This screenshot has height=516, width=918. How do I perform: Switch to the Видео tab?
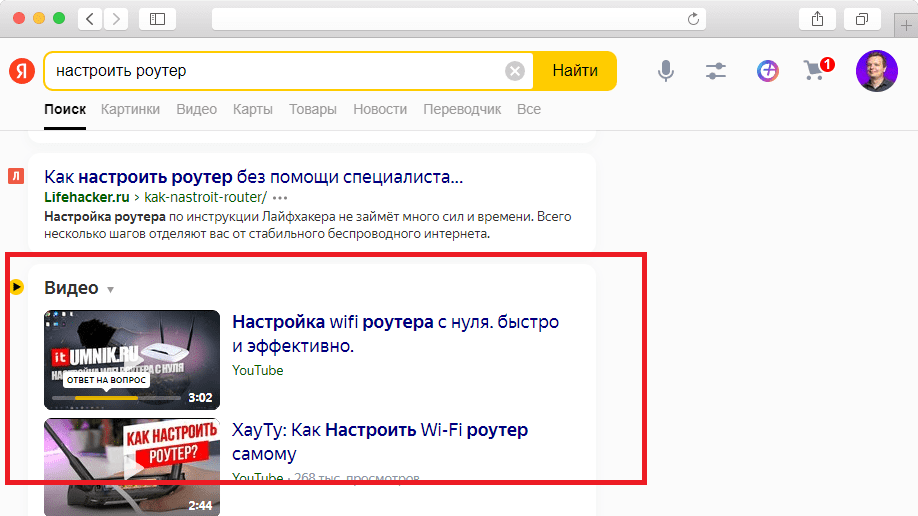197,110
